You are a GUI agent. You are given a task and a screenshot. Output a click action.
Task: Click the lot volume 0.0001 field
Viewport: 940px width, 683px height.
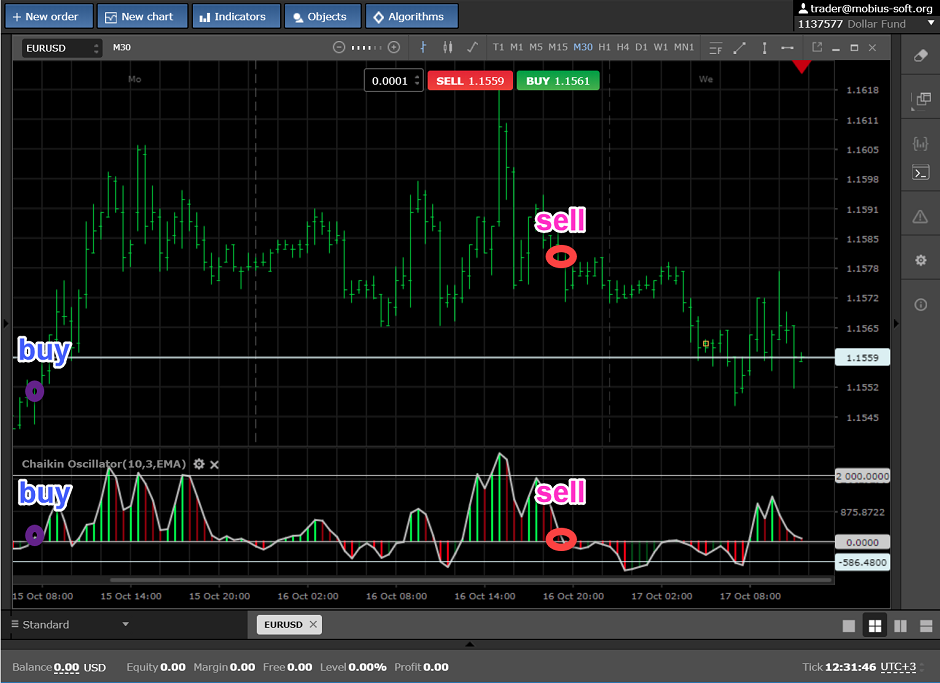coord(390,81)
